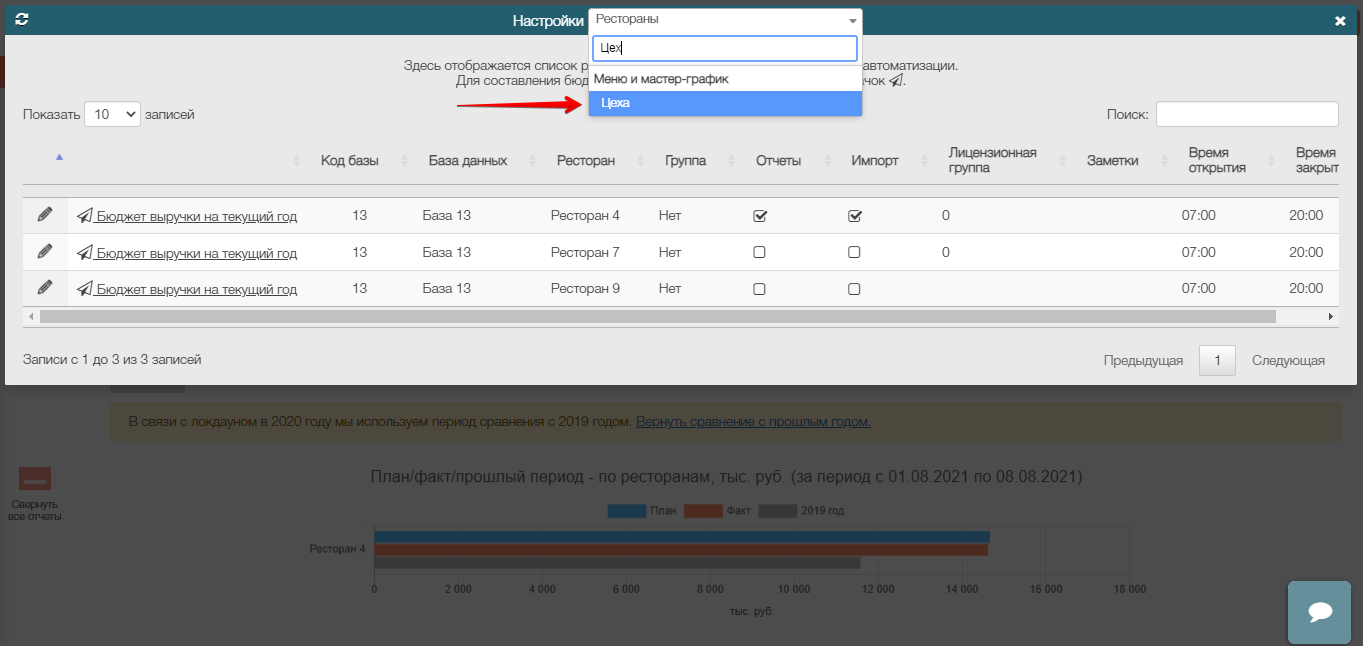Click the pencil edit icon for Ресторан 7
Viewport: 1363px width, 646px height.
[x=44, y=252]
